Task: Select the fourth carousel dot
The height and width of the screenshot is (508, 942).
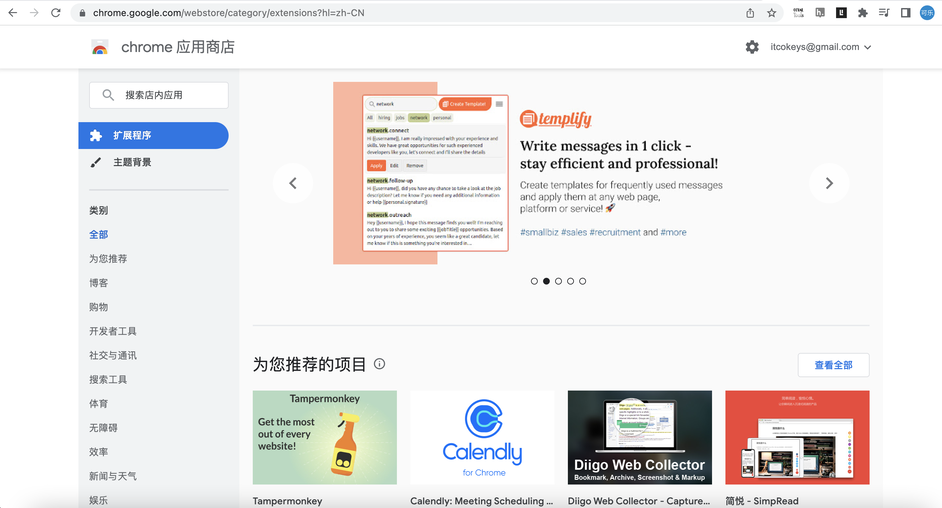Action: 571,281
